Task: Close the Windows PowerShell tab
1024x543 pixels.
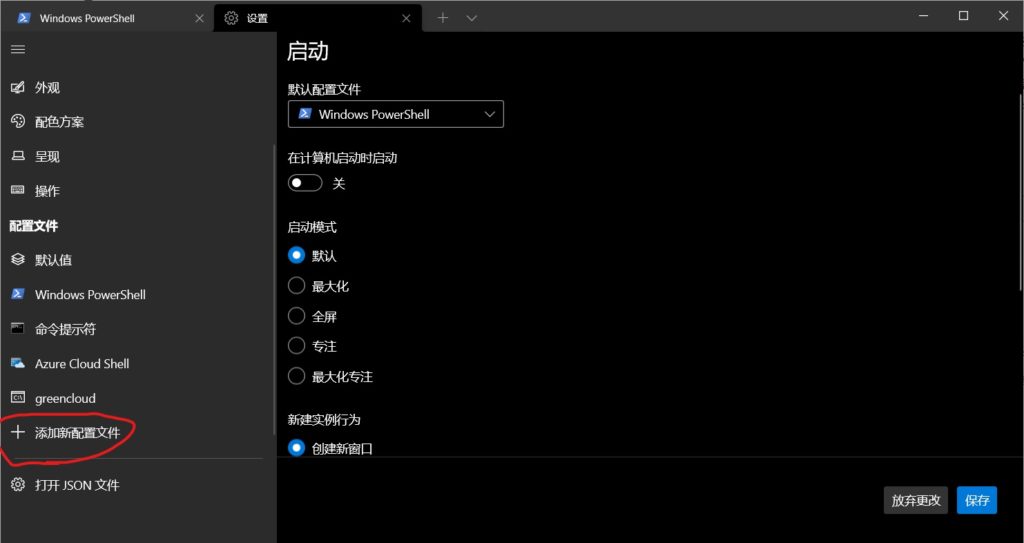Action: (x=199, y=18)
